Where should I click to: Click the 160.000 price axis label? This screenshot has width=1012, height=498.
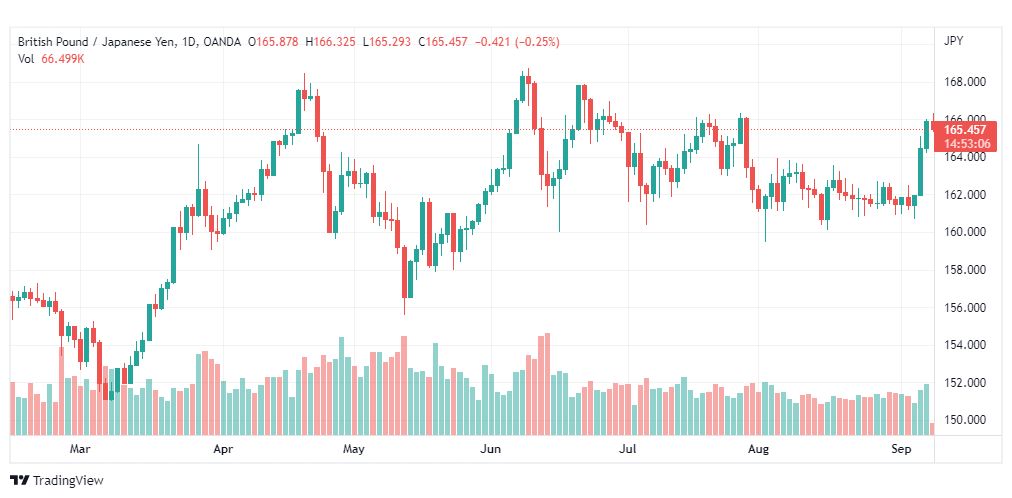point(960,232)
